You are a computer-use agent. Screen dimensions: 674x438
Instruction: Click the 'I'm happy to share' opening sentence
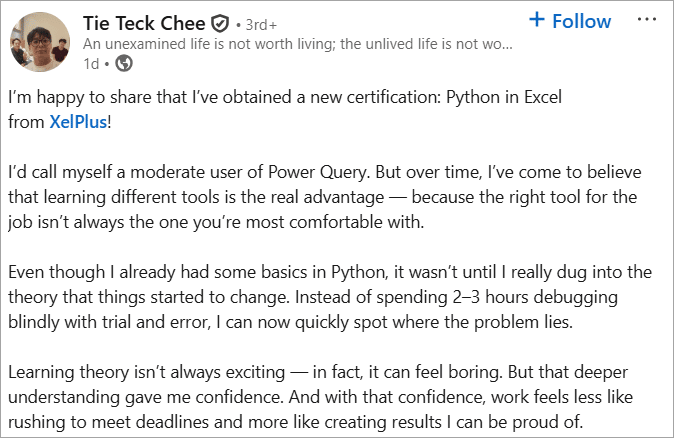click(285, 109)
